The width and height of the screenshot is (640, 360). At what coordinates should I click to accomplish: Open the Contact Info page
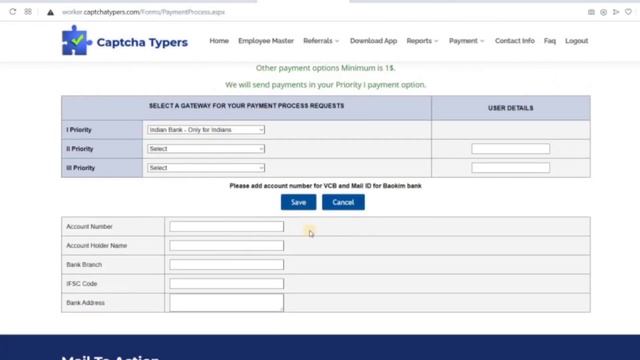click(515, 41)
